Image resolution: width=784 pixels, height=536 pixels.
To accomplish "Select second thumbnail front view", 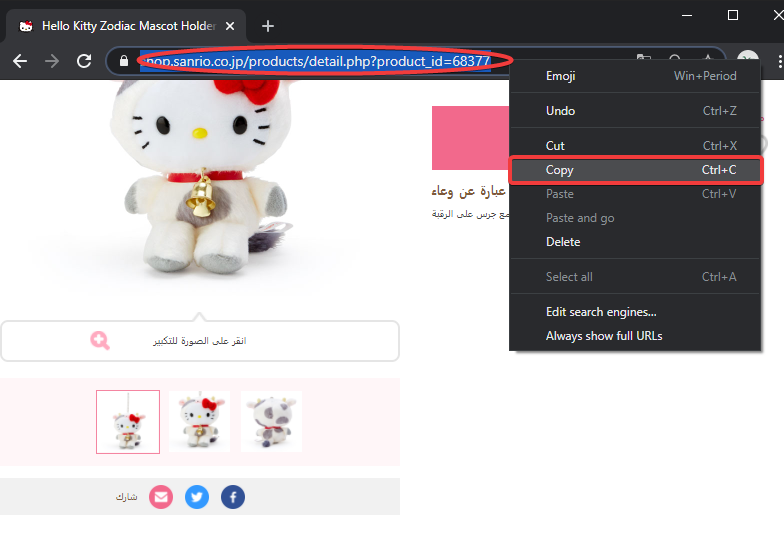I will (200, 422).
